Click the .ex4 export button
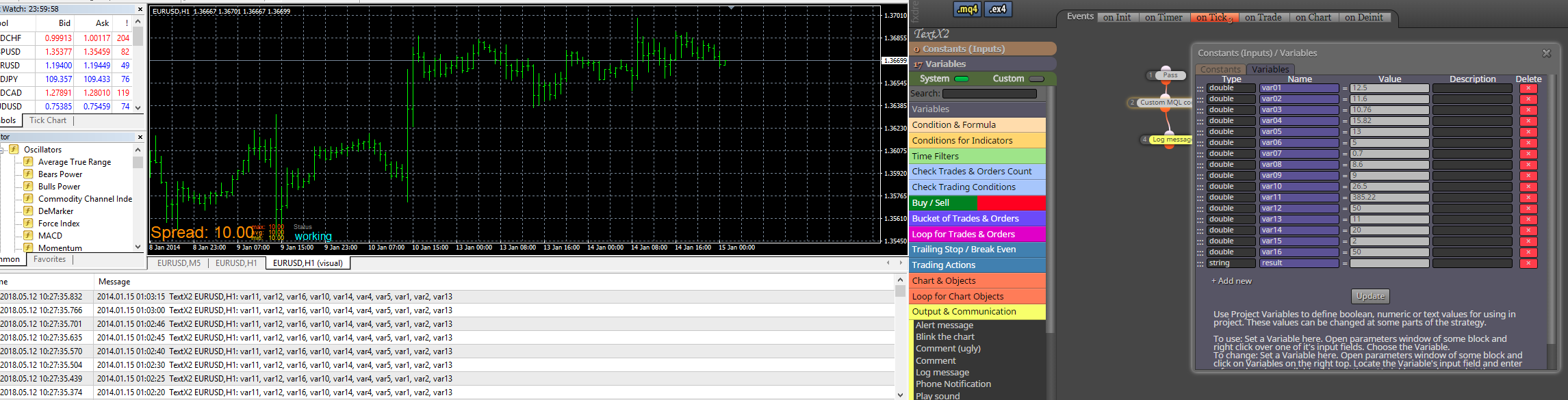The height and width of the screenshot is (400, 1568). click(998, 9)
